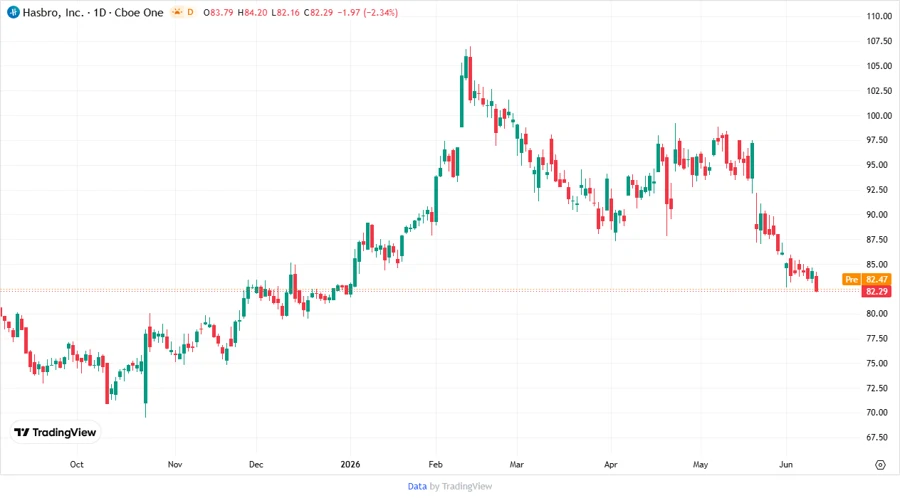Image resolution: width=900 pixels, height=498 pixels.
Task: Click the 87.50 price axis label
Action: (879, 239)
